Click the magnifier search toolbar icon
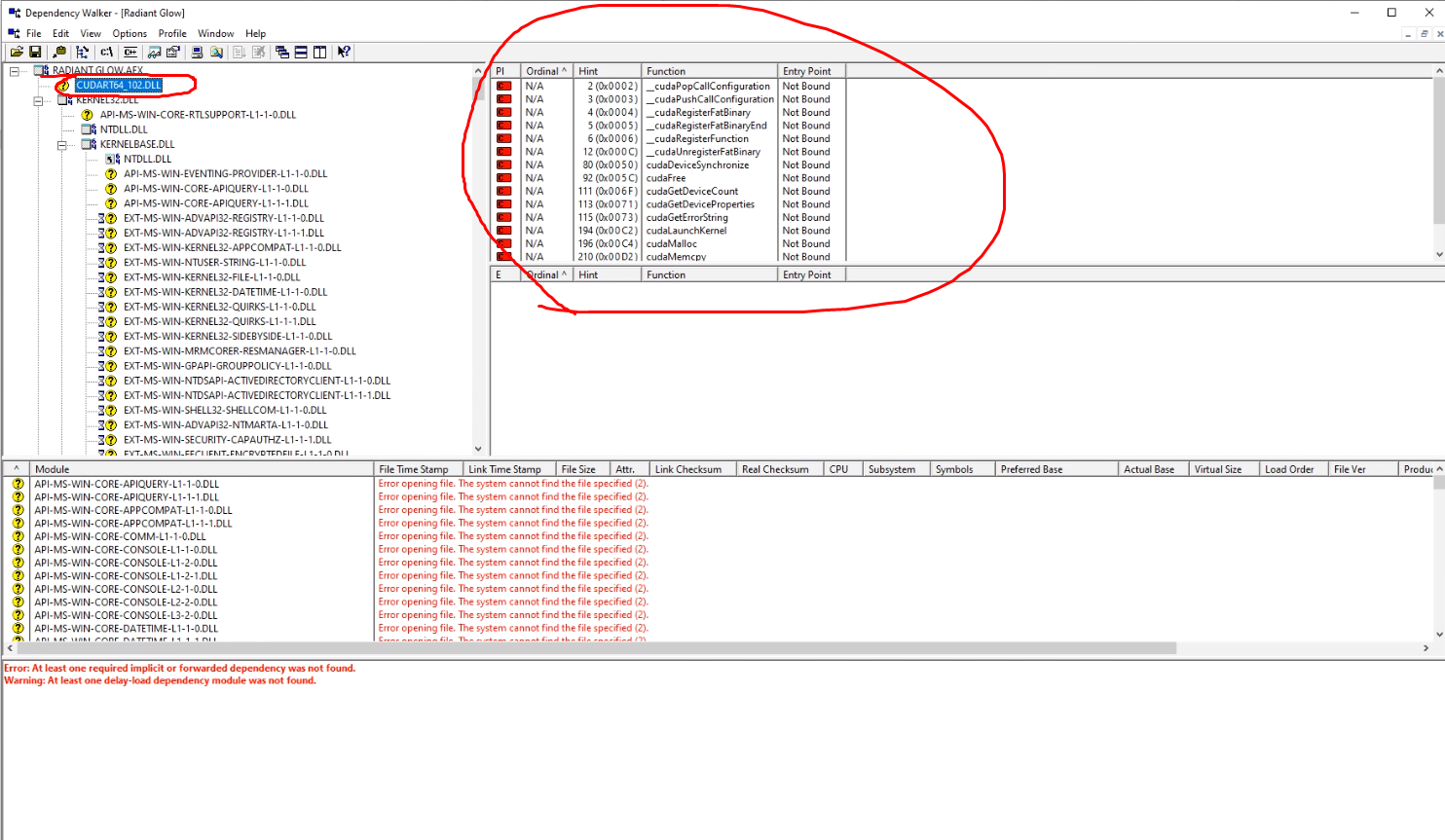The height and width of the screenshot is (840, 1445). pyautogui.click(x=217, y=52)
